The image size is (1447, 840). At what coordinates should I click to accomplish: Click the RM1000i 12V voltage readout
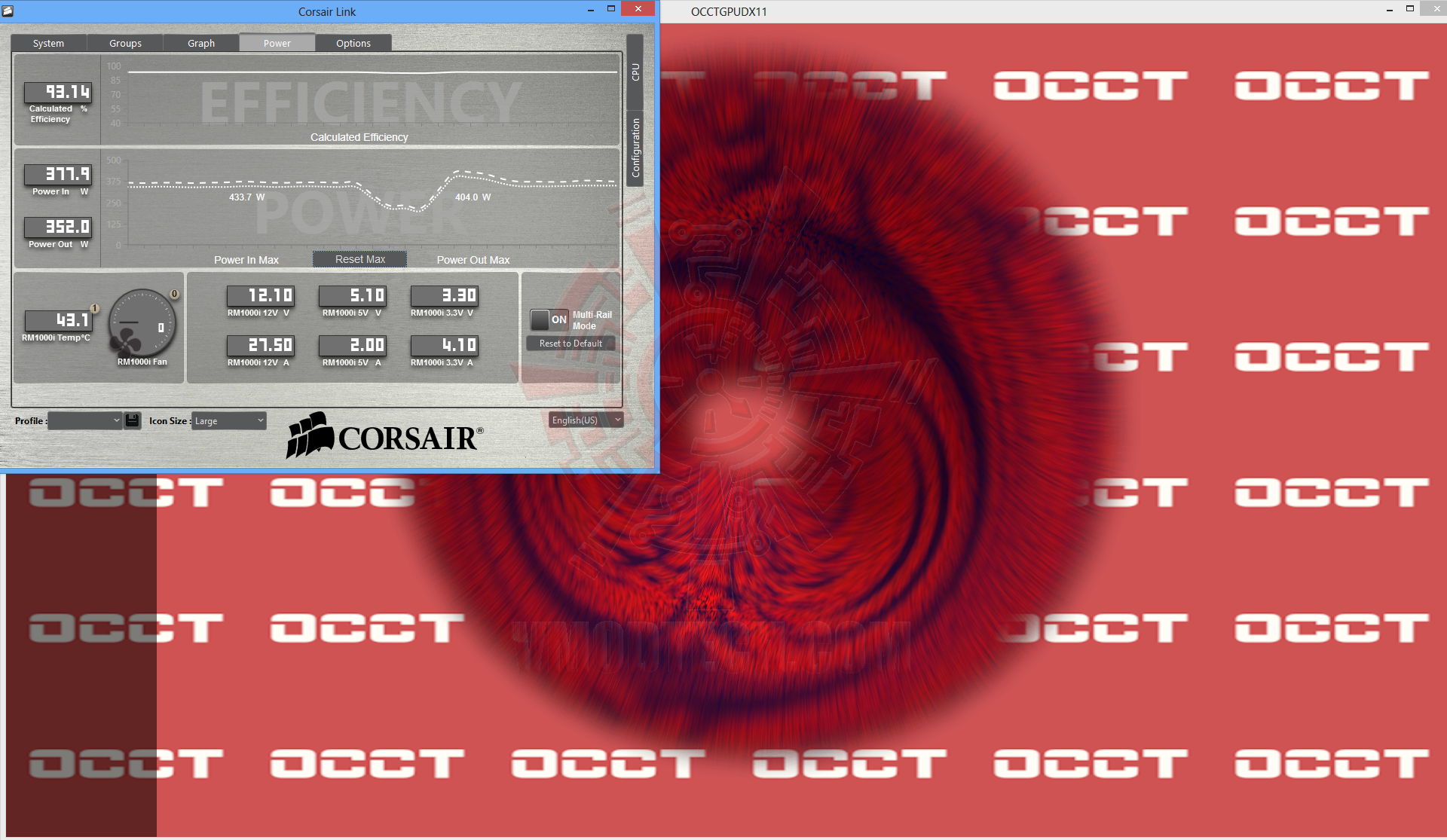pyautogui.click(x=260, y=295)
